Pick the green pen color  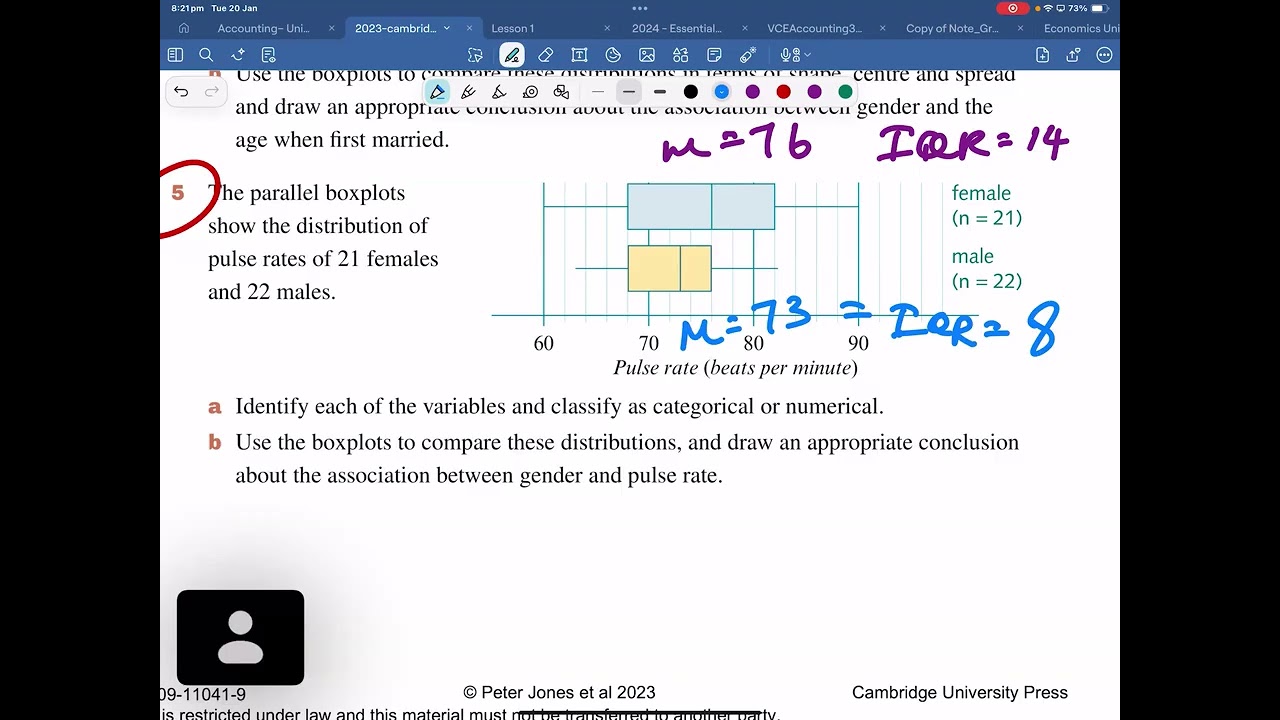pyautogui.click(x=845, y=92)
